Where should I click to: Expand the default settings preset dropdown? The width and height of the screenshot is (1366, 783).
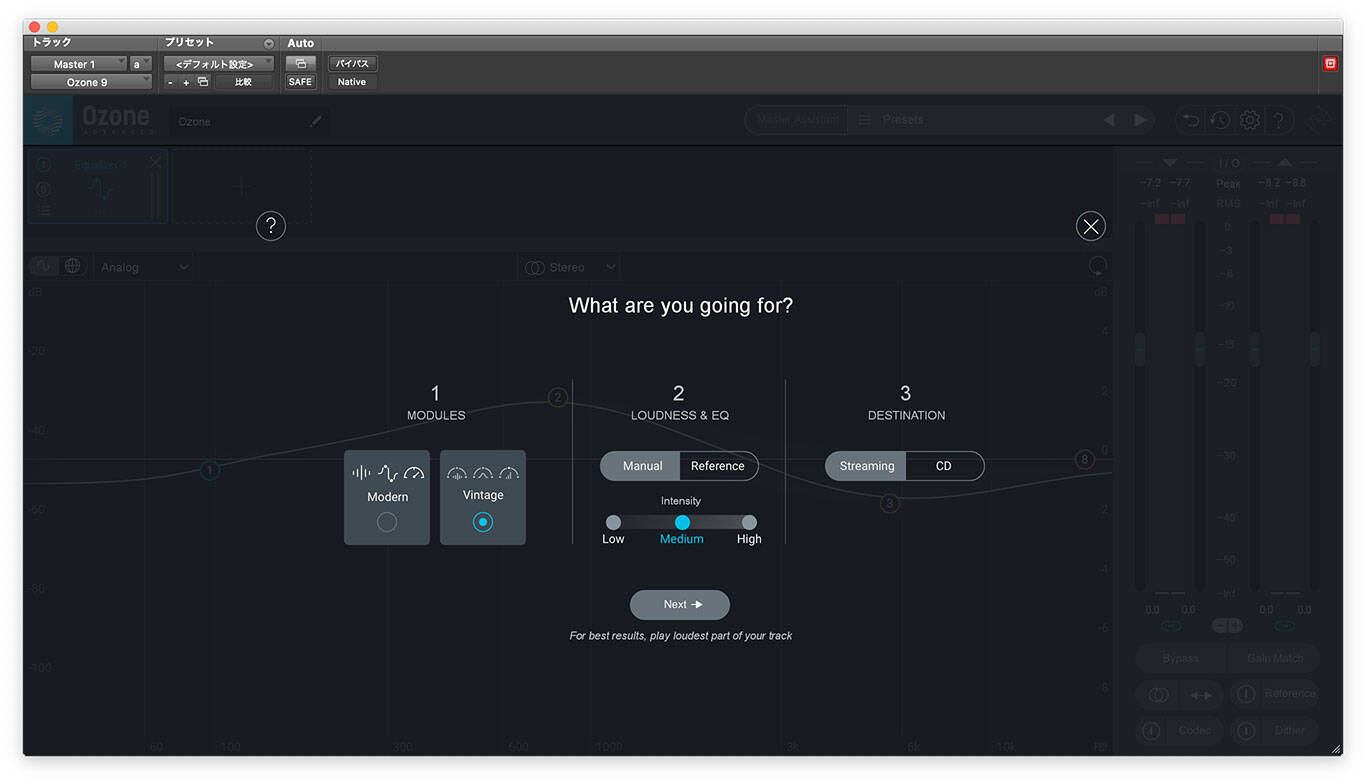point(218,64)
